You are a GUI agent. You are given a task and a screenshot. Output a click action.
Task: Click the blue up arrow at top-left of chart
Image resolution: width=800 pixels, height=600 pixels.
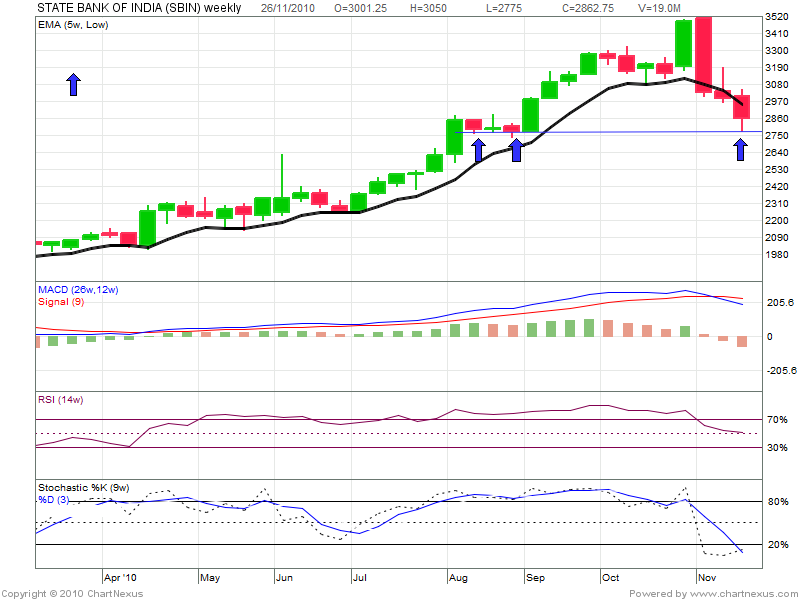point(73,84)
